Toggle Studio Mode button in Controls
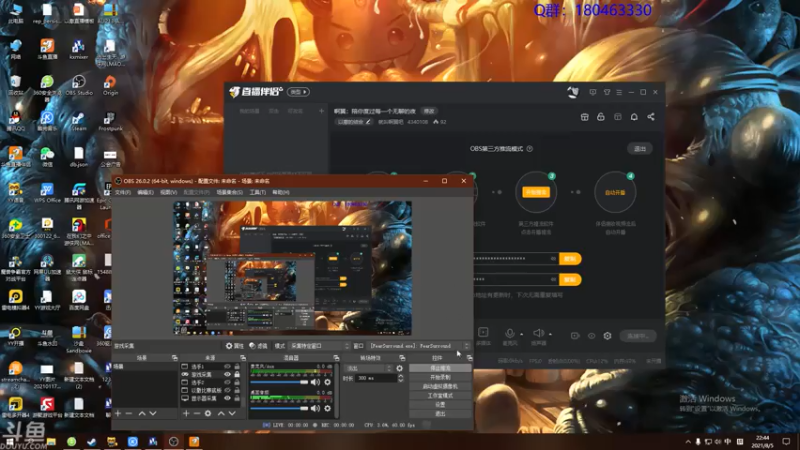Screen dimensions: 800x450 440,395
